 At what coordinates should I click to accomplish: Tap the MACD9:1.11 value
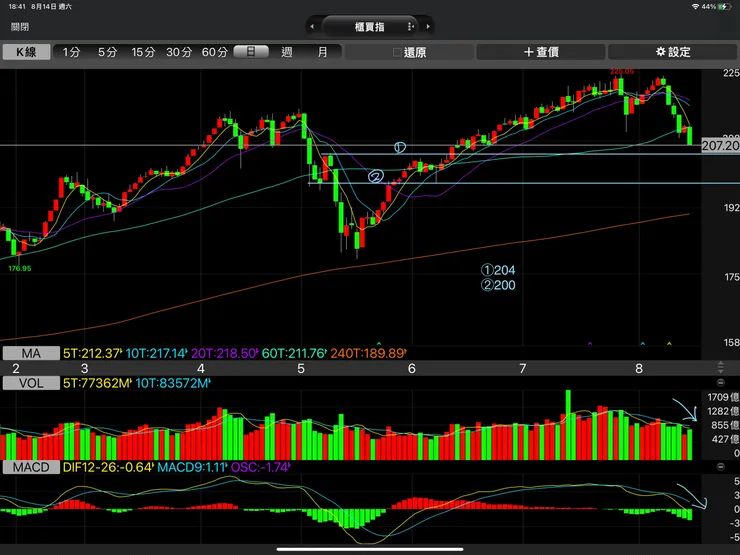coord(193,467)
